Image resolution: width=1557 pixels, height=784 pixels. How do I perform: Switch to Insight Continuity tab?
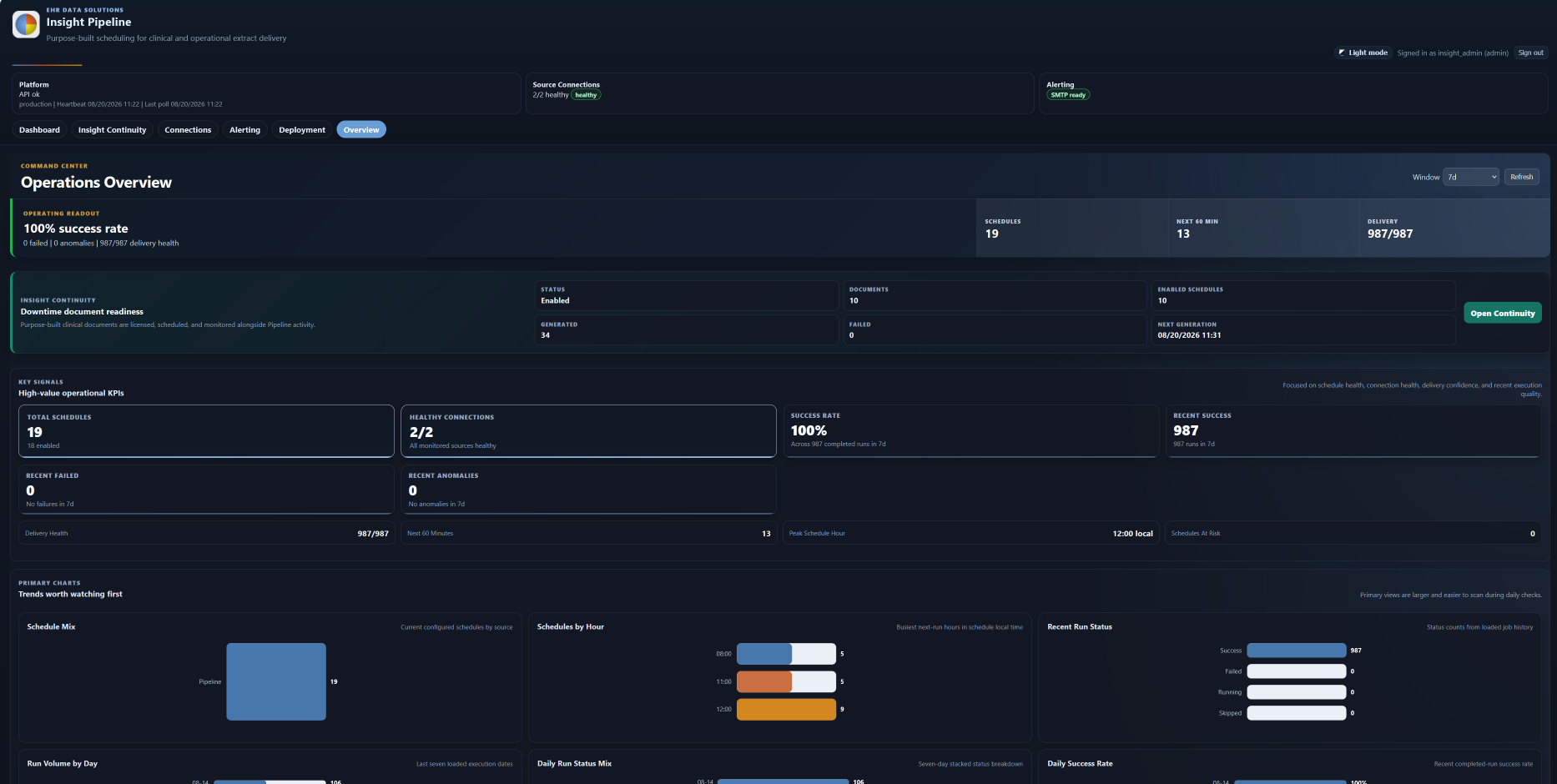point(112,129)
